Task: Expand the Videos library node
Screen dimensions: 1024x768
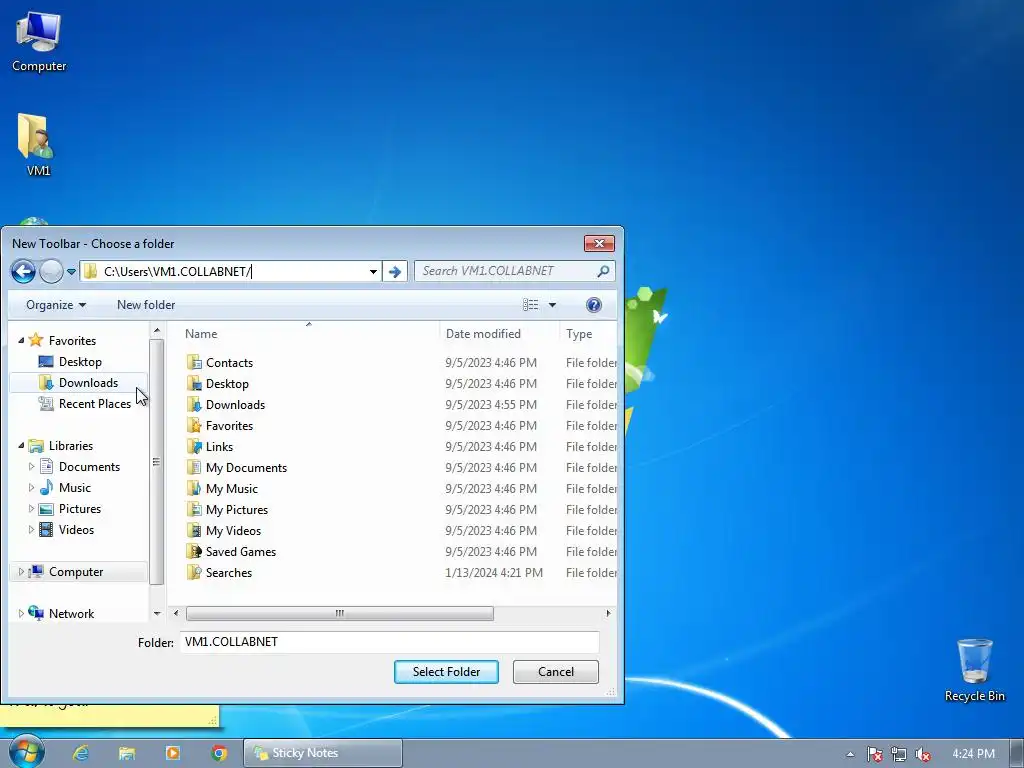Action: pyautogui.click(x=31, y=530)
